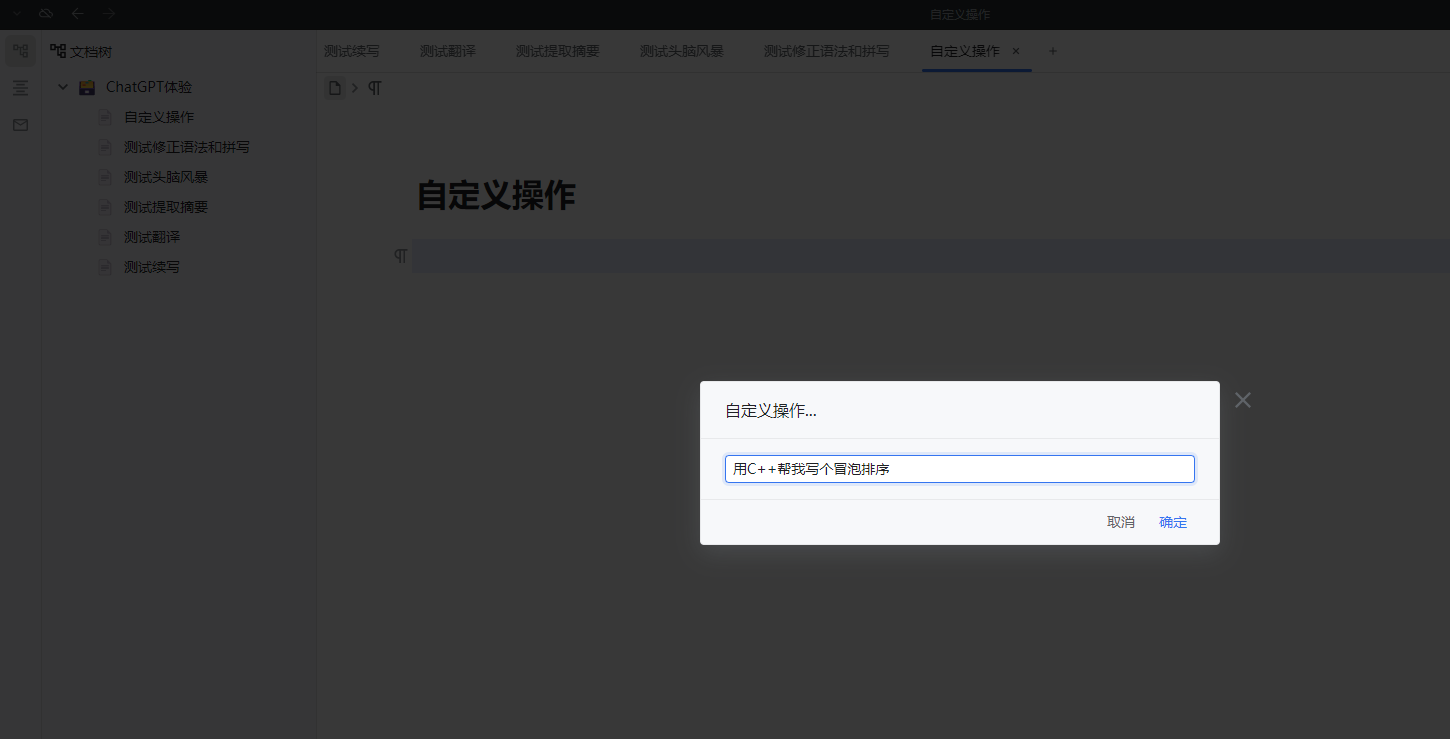Select the outline panel icon in sidebar
This screenshot has width=1450, height=739.
[x=20, y=88]
